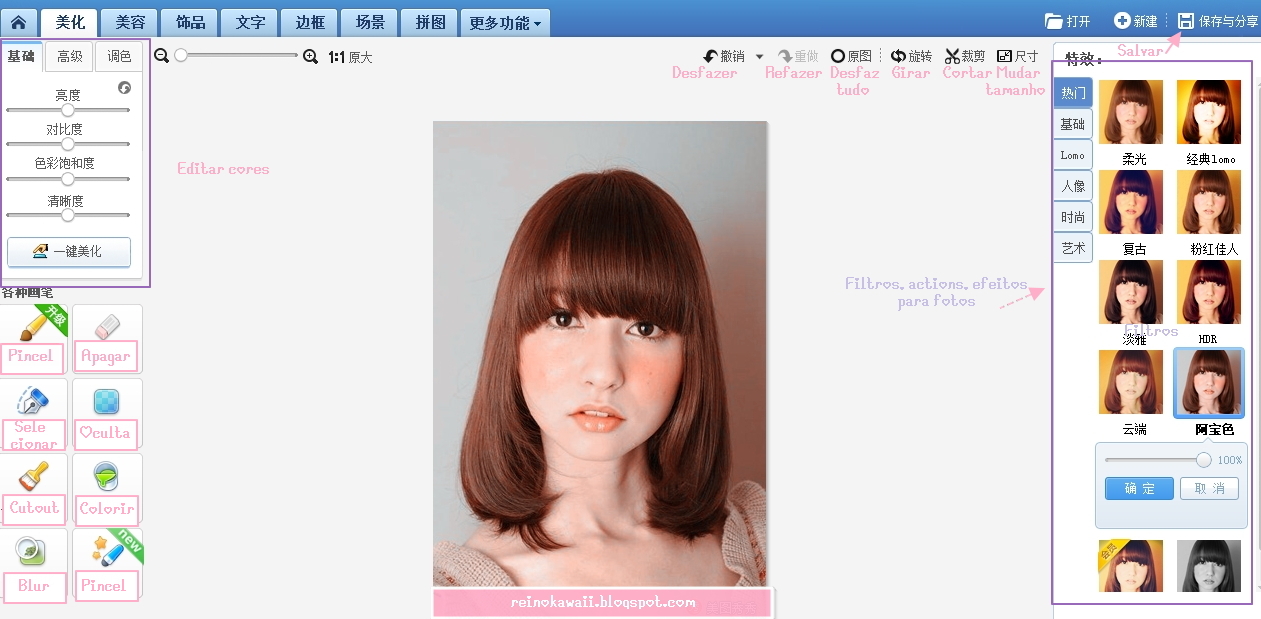
Task: Apply the 粉红佳人 filter thumbnail
Action: tap(1209, 202)
